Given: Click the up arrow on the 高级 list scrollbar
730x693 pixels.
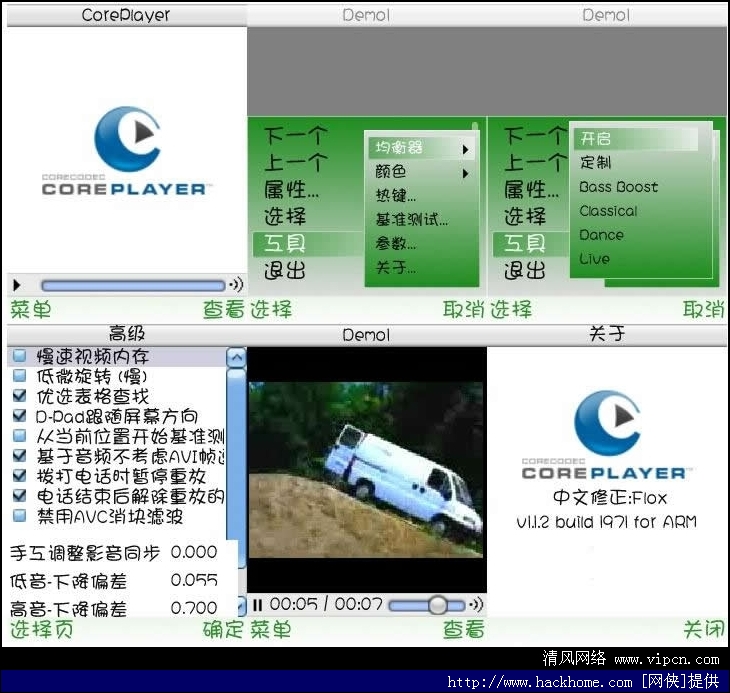Looking at the screenshot, I should 237,357.
